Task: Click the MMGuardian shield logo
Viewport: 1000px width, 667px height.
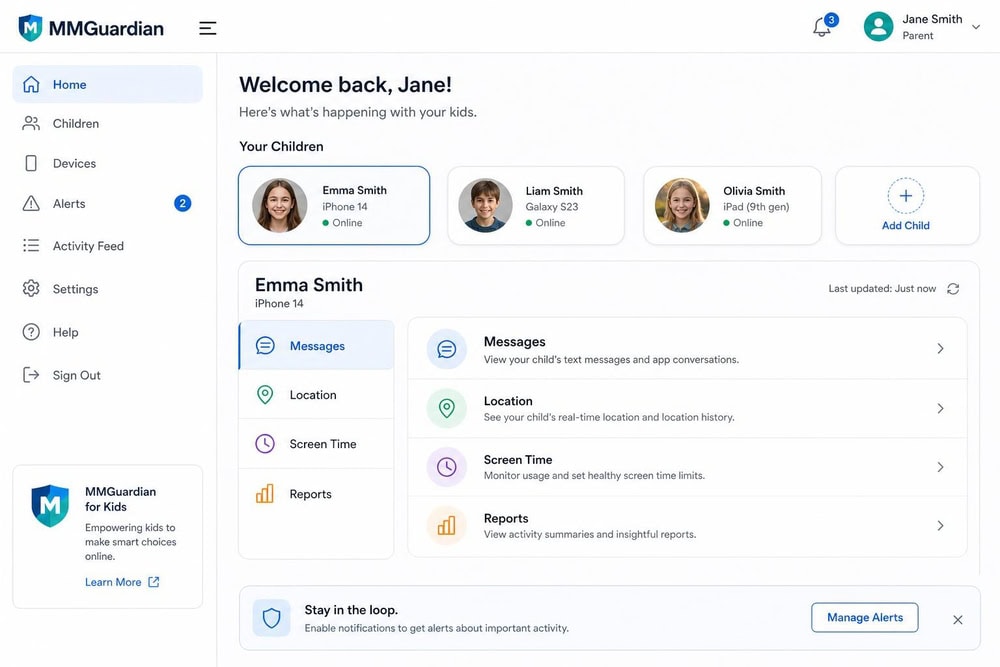Action: pyautogui.click(x=30, y=28)
